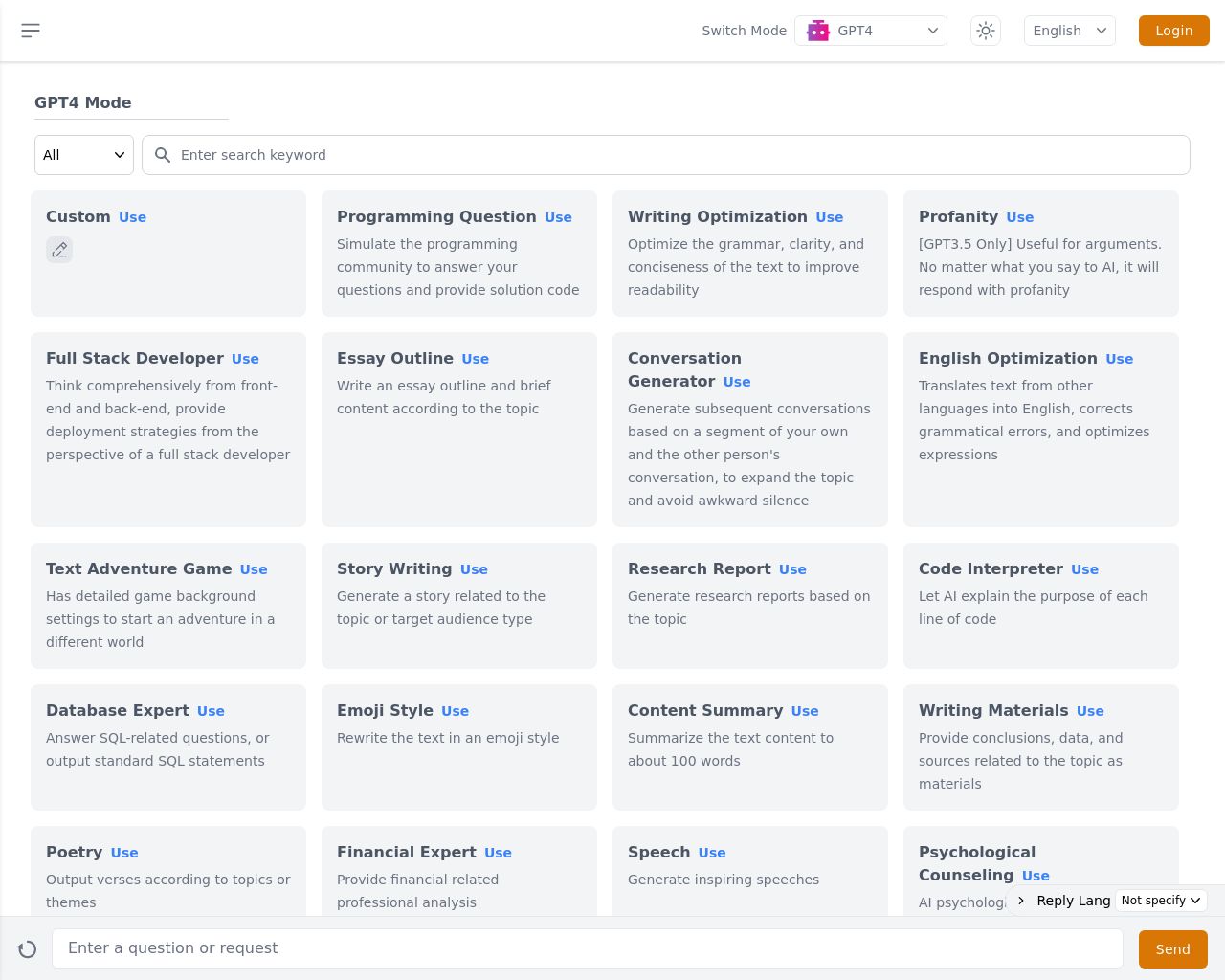The width and height of the screenshot is (1225, 980).
Task: Click the search magnifier icon
Action: [x=163, y=155]
